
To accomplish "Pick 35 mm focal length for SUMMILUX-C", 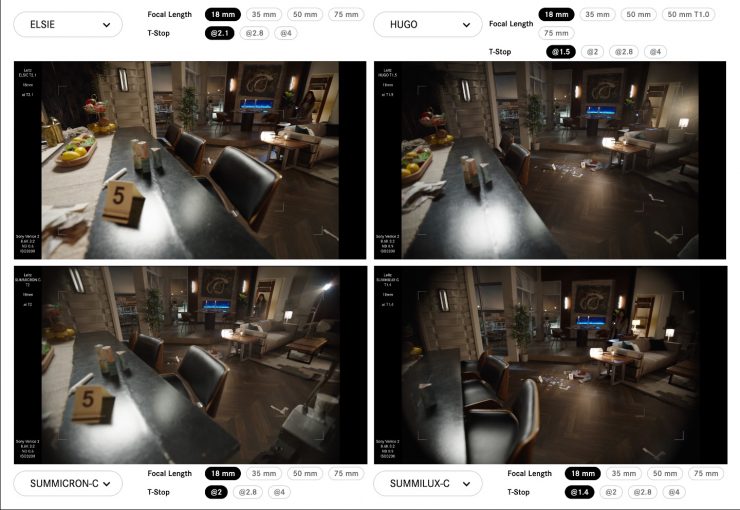I will pos(622,473).
